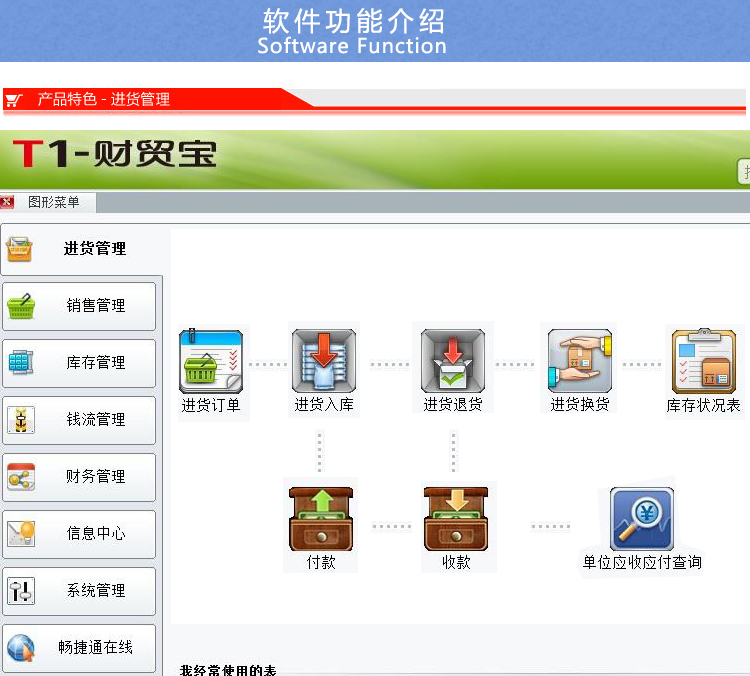Select the 进货管理 sidebar menu
This screenshot has height=676, width=750.
click(81, 249)
